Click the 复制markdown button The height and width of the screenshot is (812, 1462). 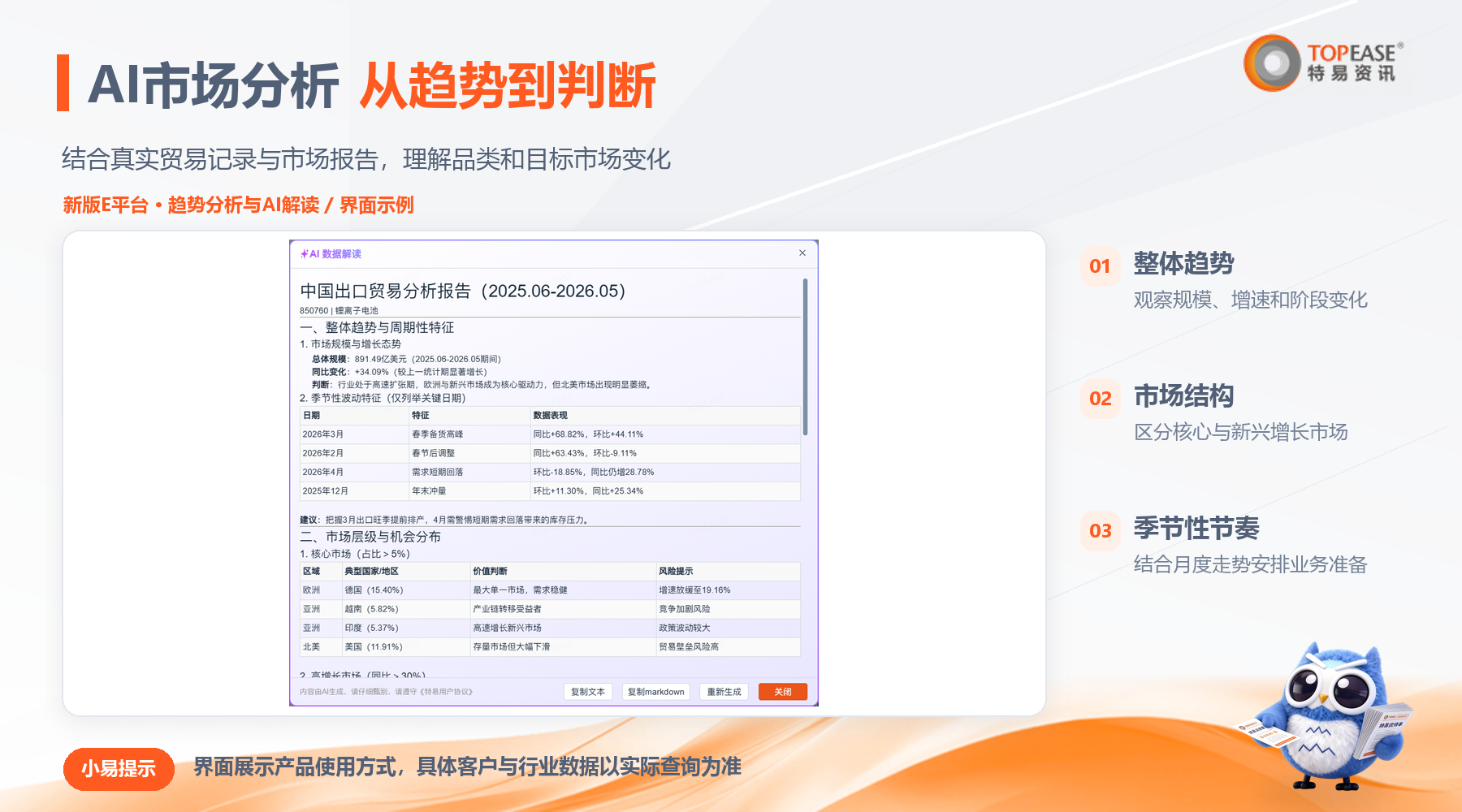(x=655, y=692)
